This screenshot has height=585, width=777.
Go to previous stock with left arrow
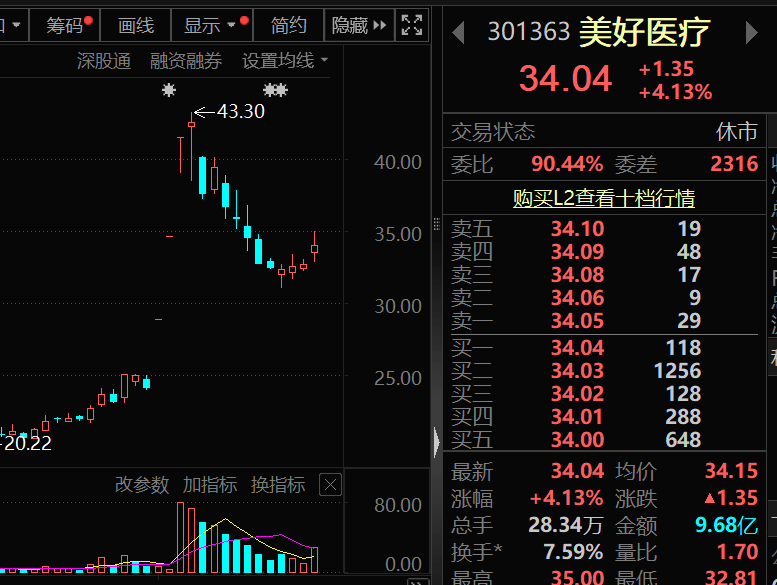click(x=458, y=33)
